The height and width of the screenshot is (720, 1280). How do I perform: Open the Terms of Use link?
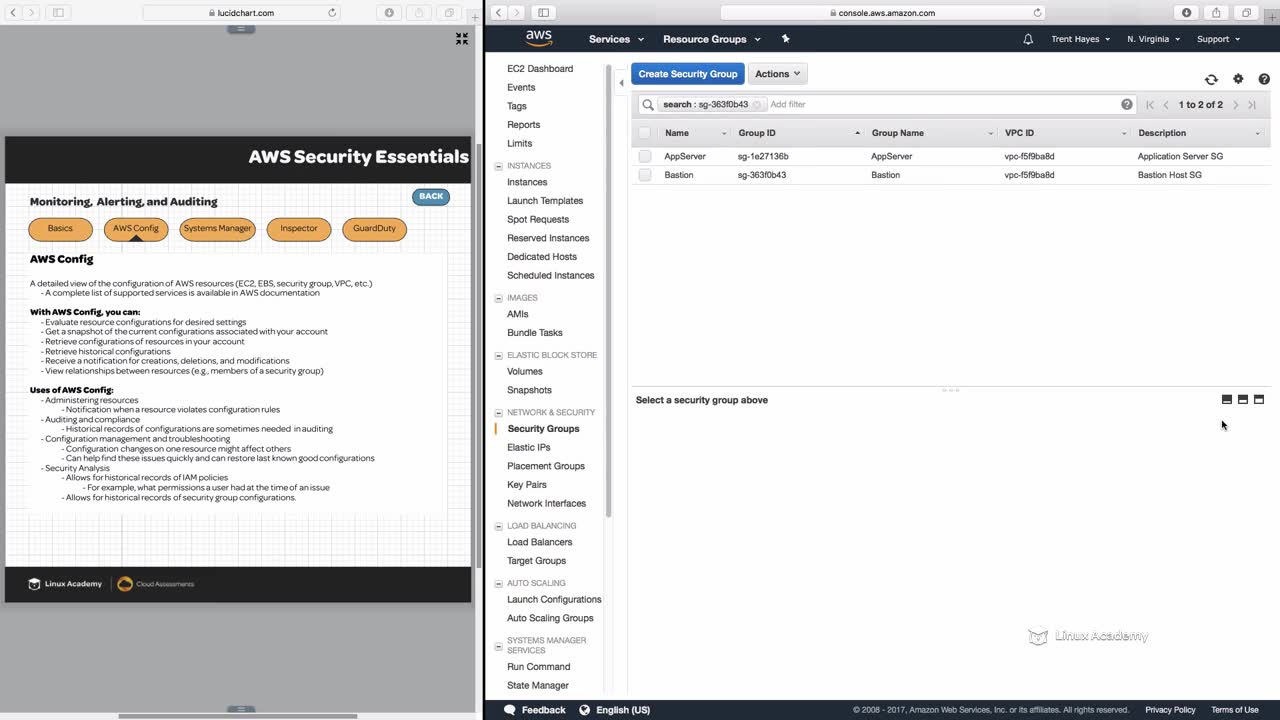click(1235, 710)
